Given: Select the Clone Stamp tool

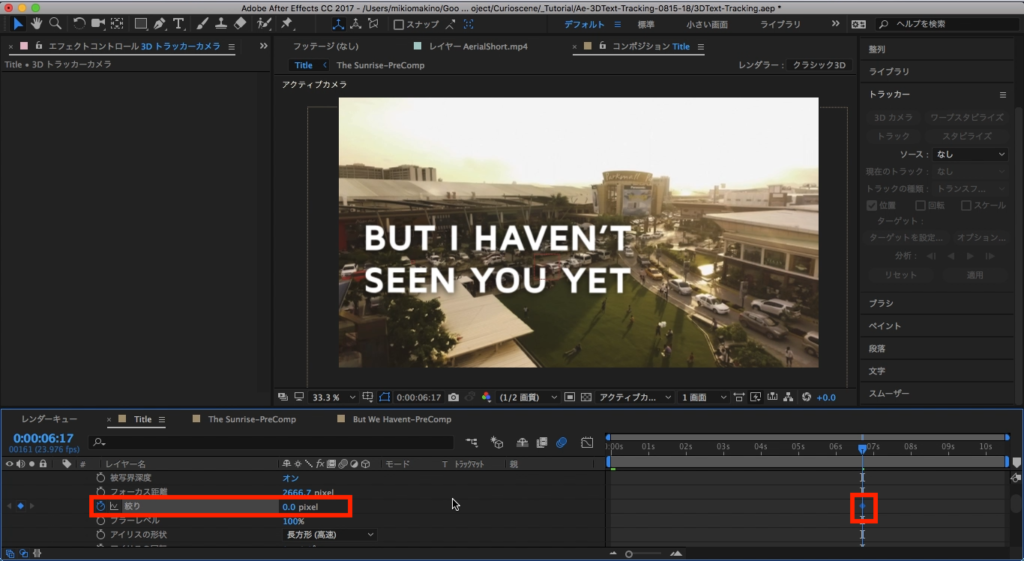Looking at the screenshot, I should coord(220,23).
